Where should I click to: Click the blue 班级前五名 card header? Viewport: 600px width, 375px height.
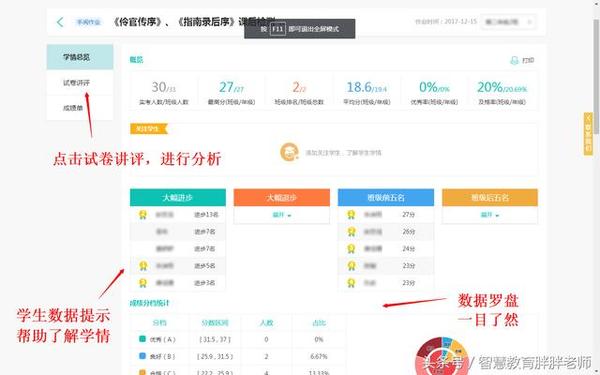[x=386, y=197]
